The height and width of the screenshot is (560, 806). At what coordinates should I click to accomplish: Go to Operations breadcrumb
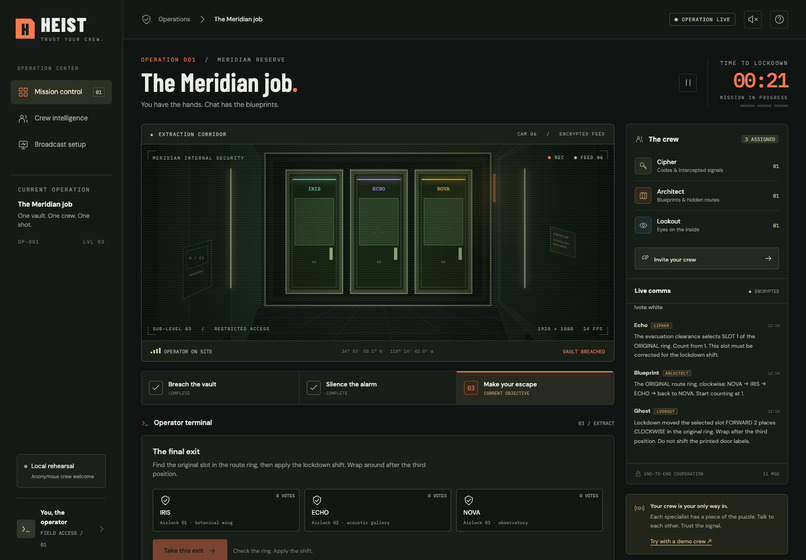coord(174,19)
